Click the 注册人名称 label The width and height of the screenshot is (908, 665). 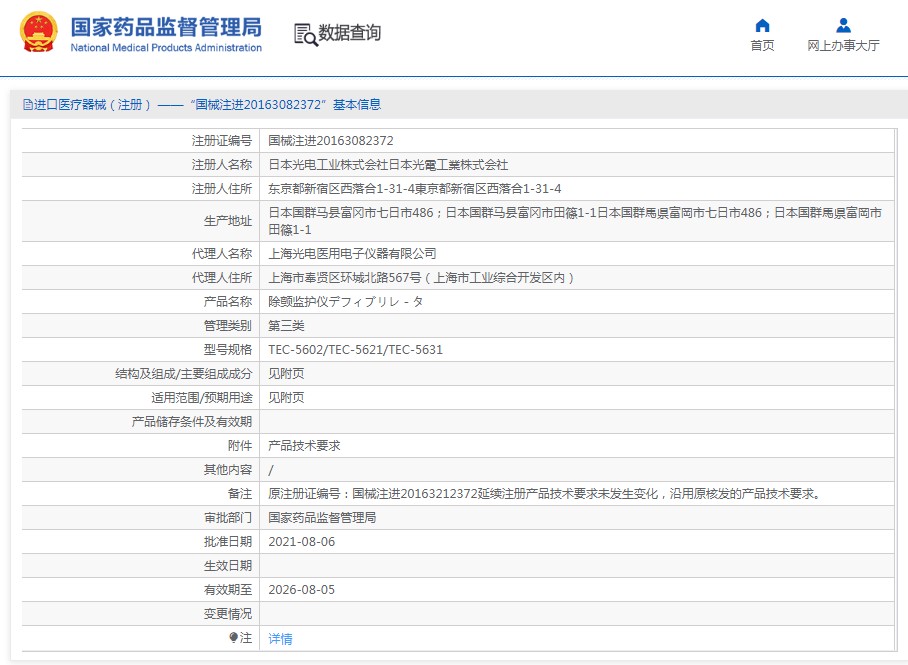pos(222,165)
